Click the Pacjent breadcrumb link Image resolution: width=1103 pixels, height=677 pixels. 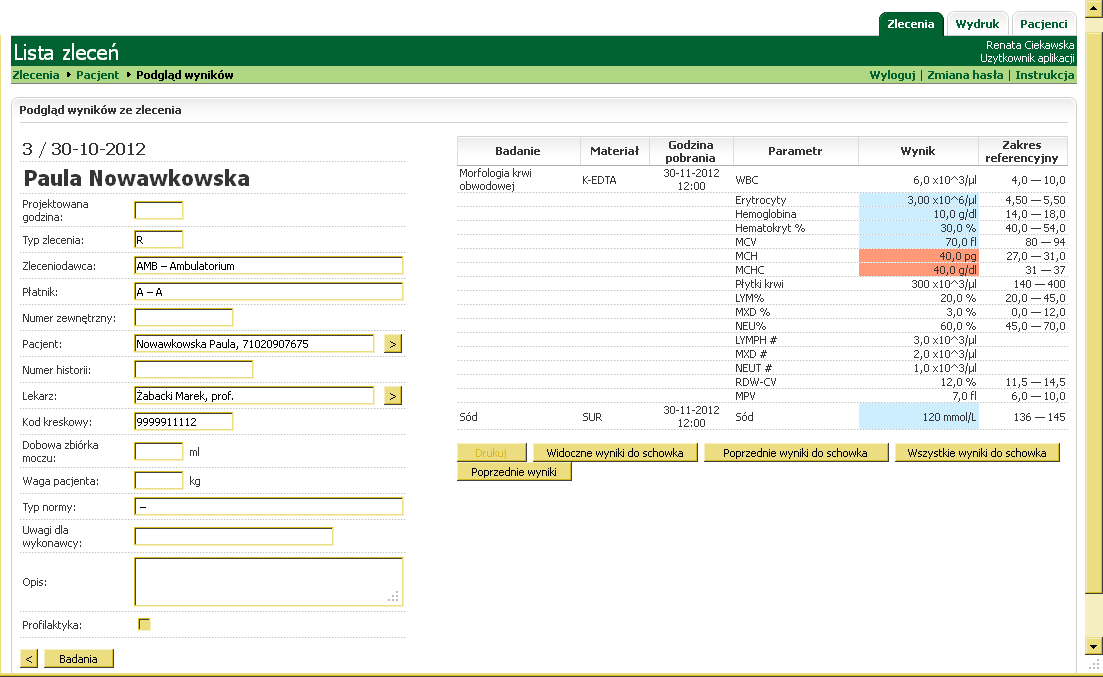[98, 75]
